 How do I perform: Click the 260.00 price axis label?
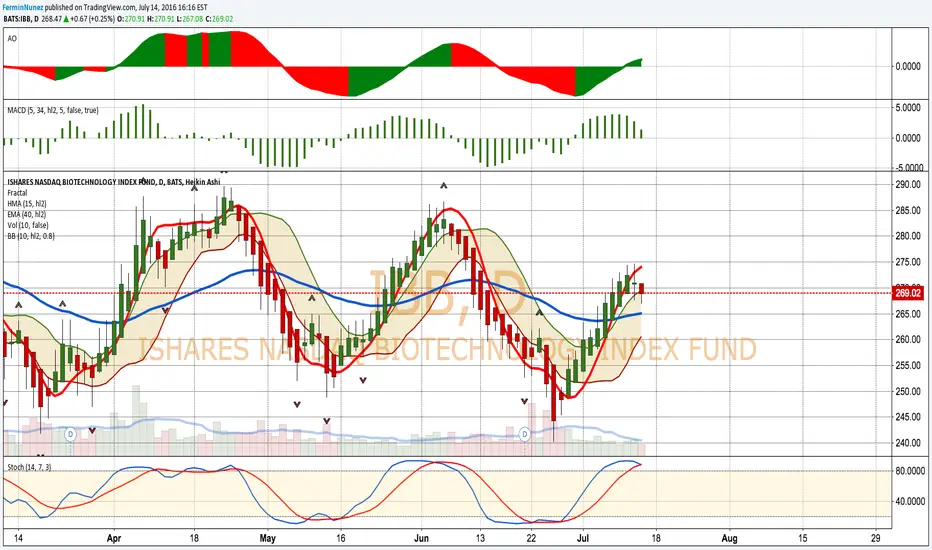tap(908, 340)
